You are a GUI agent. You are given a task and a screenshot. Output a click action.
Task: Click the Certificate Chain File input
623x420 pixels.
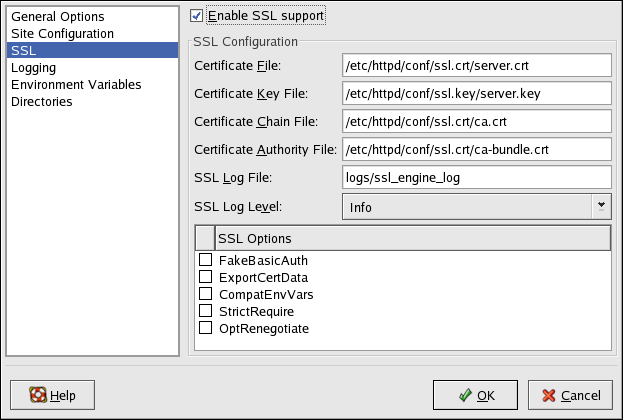475,122
